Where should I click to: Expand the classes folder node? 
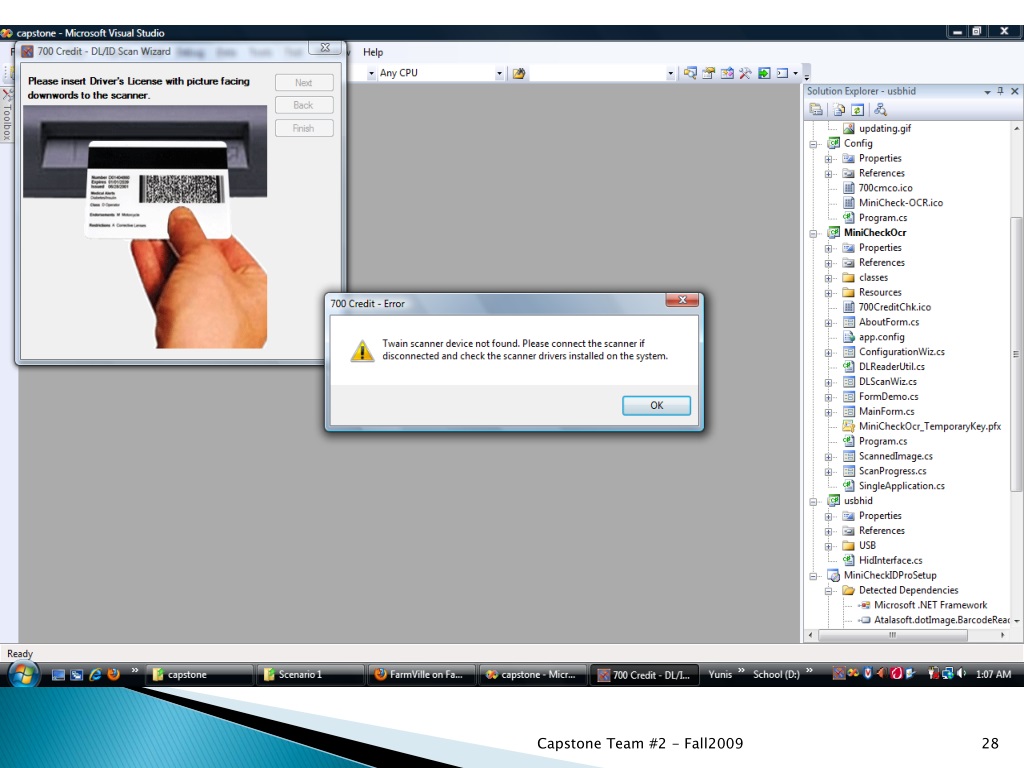[829, 279]
